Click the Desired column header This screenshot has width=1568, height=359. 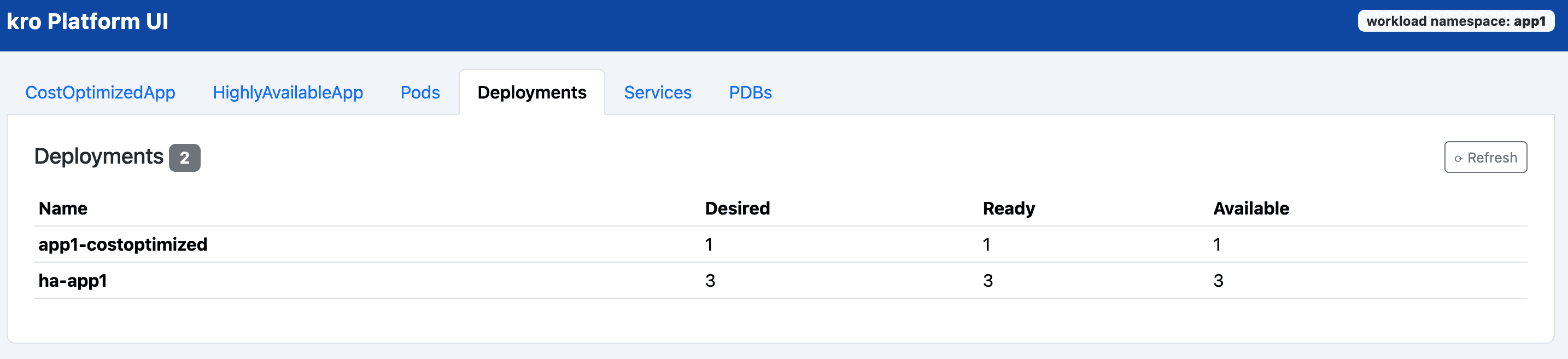click(737, 209)
